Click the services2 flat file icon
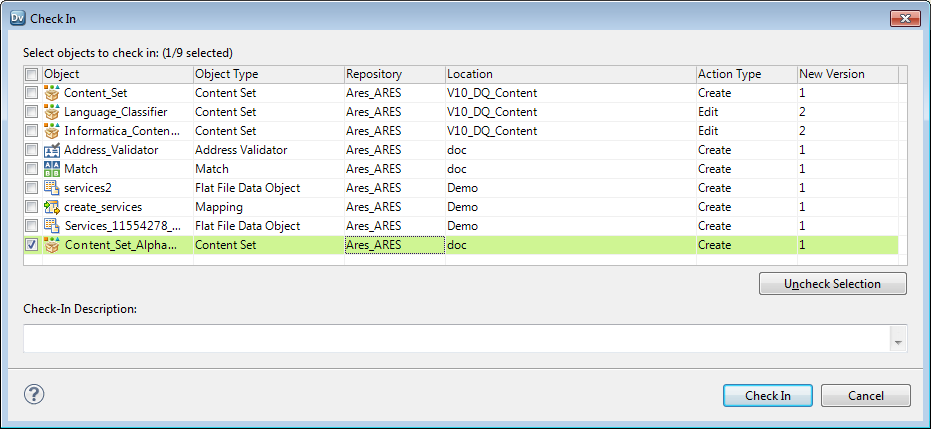 pyautogui.click(x=52, y=188)
